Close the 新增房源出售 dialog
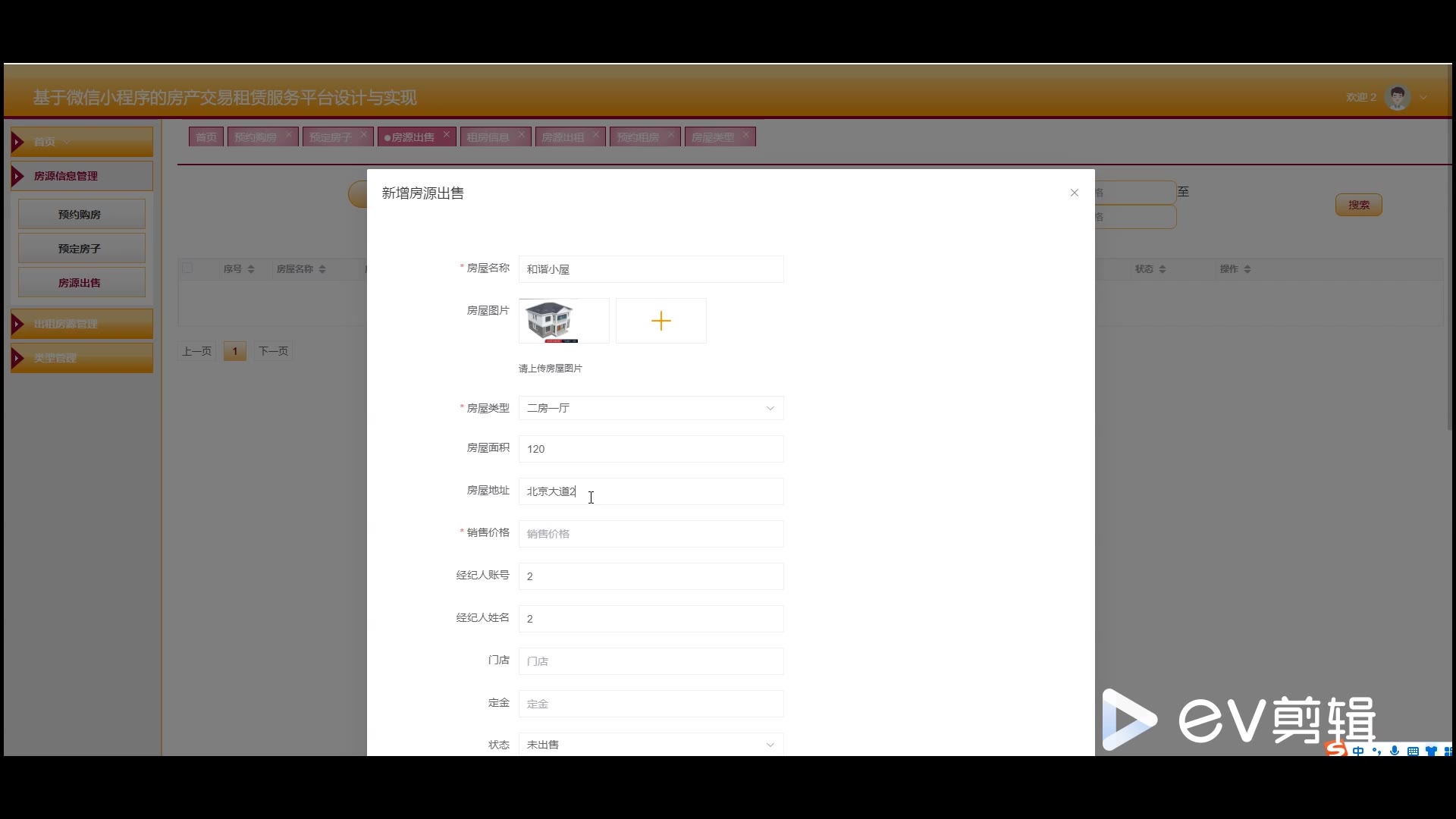Screen dimensions: 1456x819 click(1074, 193)
